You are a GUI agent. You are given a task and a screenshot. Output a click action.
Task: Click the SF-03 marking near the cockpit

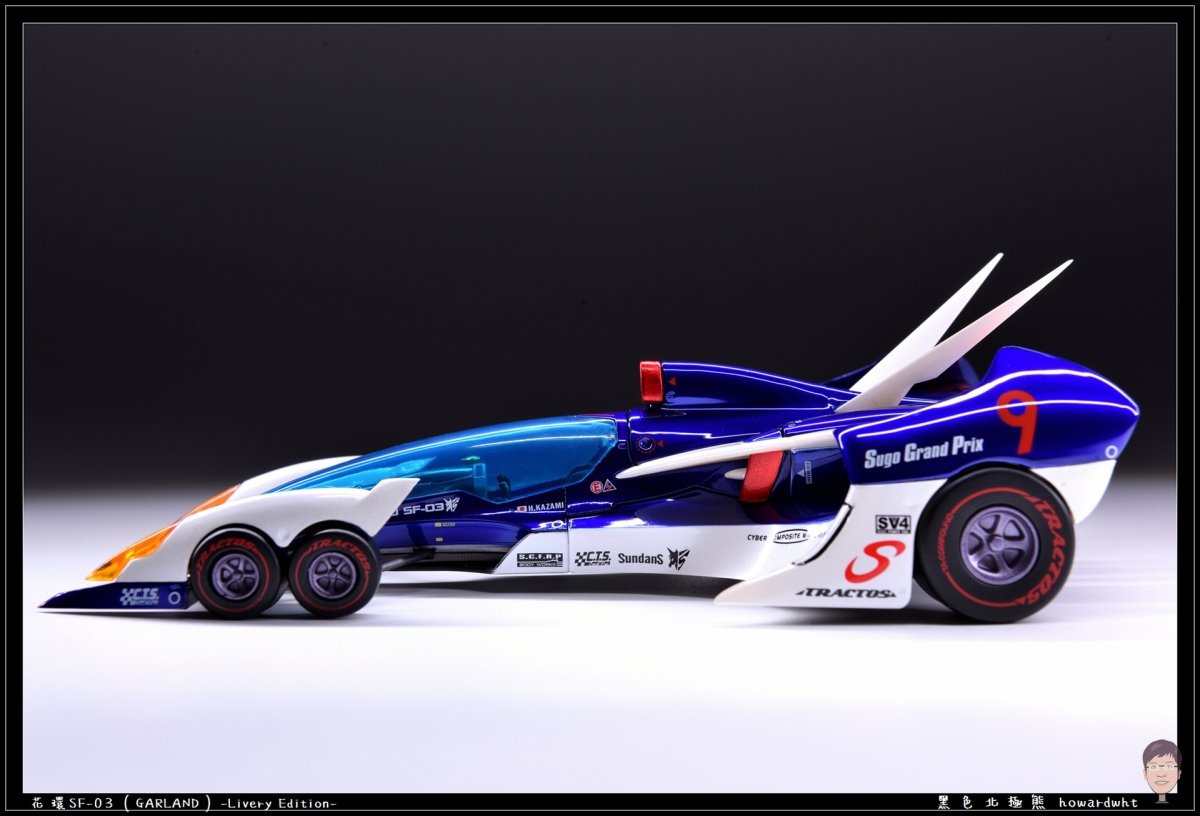pyautogui.click(x=422, y=508)
